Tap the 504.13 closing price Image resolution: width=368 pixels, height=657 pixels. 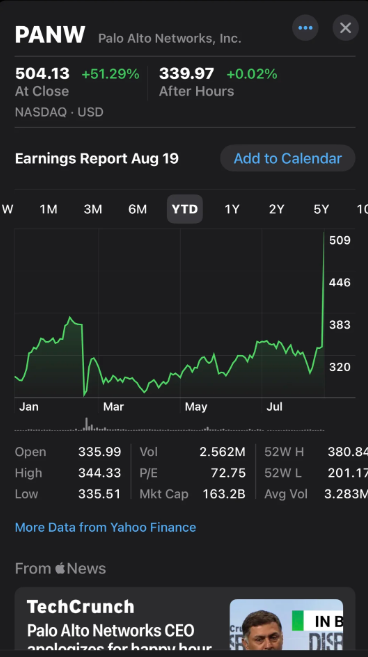click(42, 74)
